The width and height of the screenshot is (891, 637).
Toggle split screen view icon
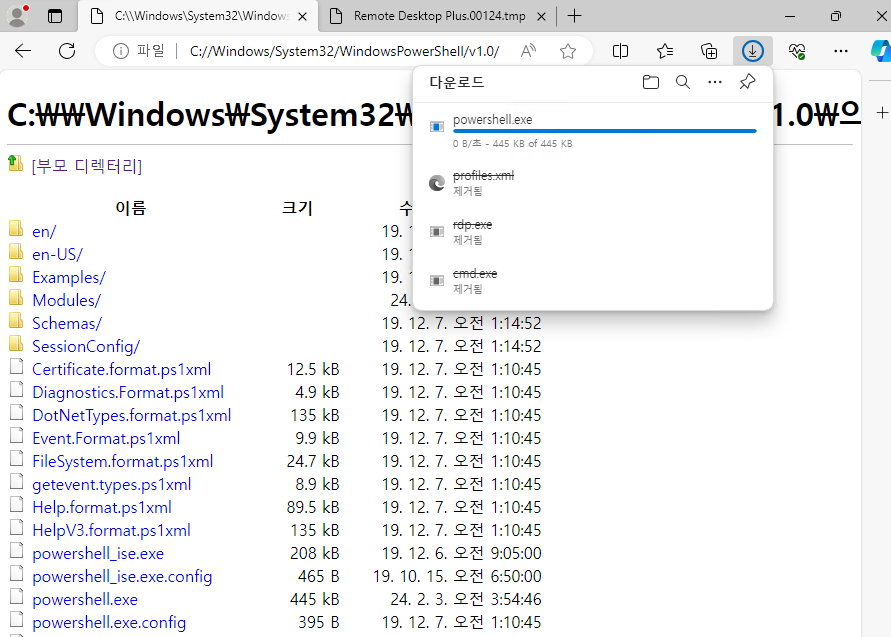[x=620, y=51]
